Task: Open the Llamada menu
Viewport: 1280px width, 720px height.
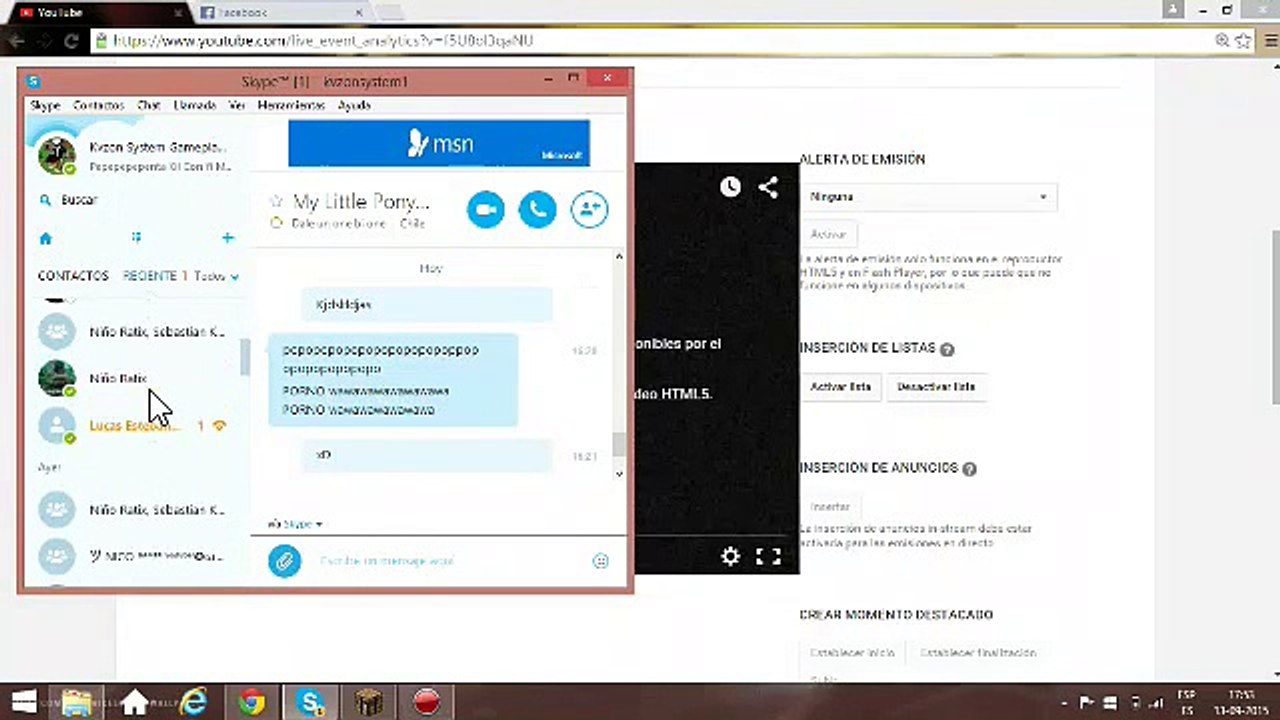Action: point(194,105)
